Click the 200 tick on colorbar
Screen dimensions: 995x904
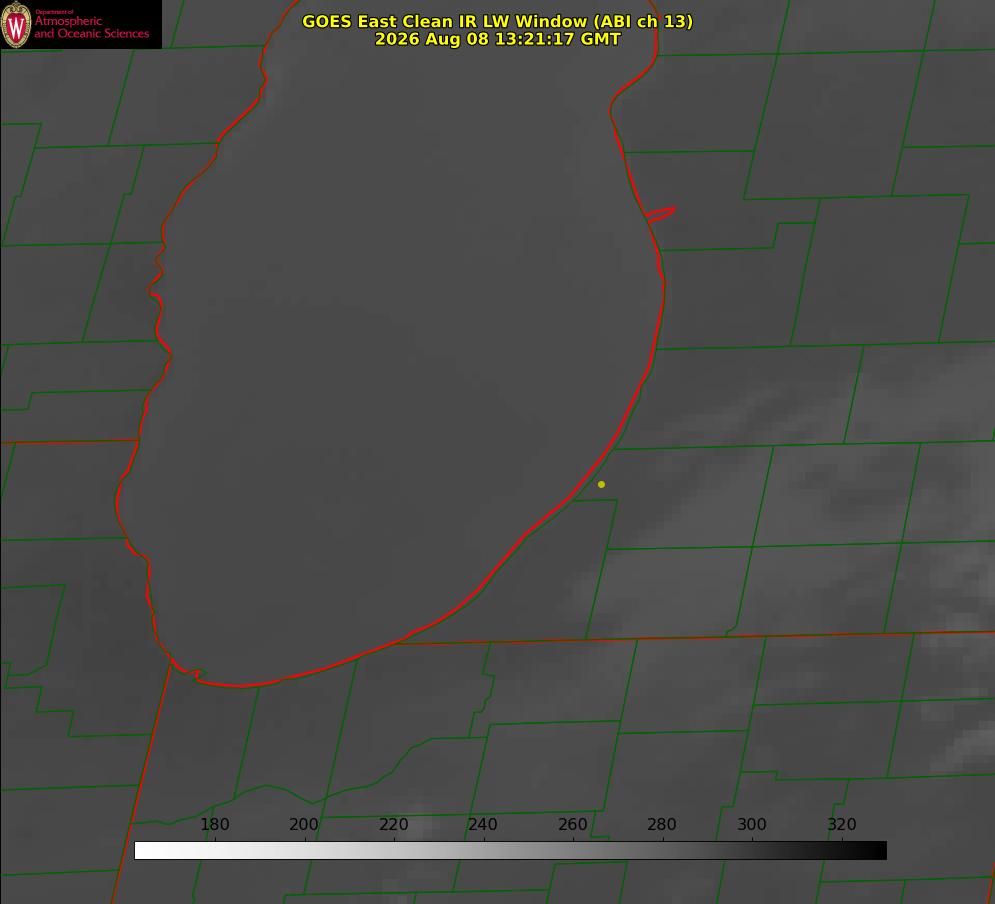[x=304, y=824]
